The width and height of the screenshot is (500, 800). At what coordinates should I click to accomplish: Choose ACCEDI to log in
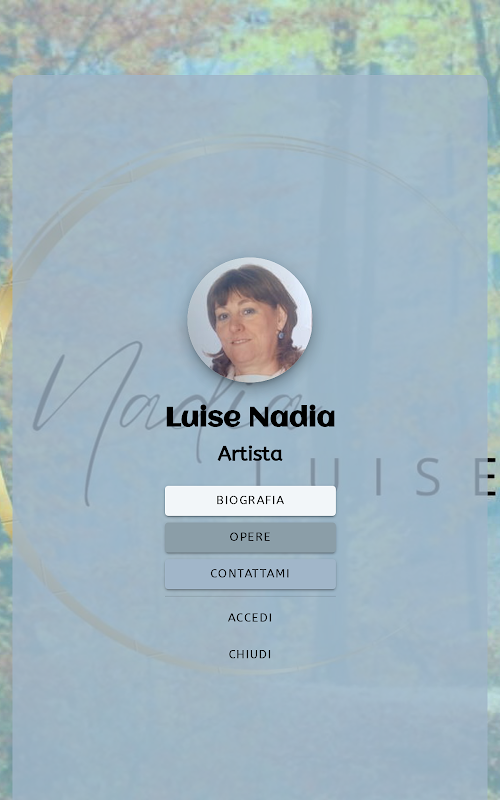pyautogui.click(x=250, y=617)
